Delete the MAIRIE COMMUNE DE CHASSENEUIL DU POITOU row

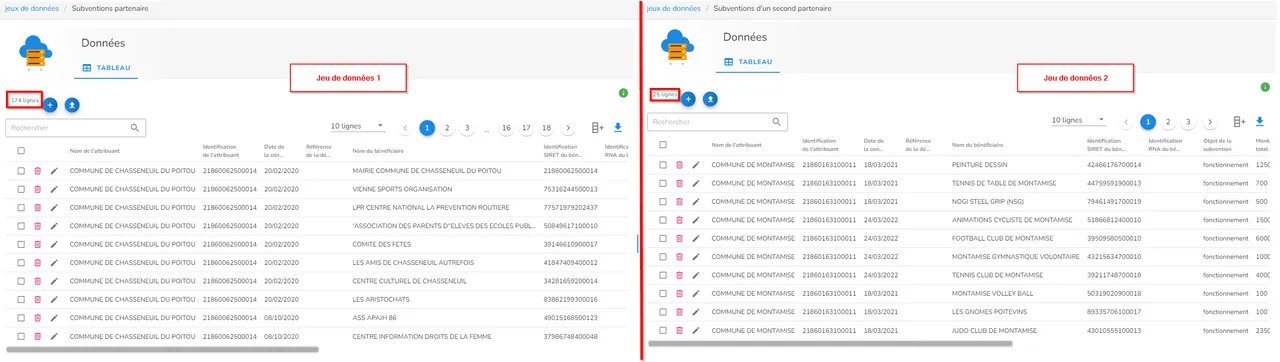(38, 171)
